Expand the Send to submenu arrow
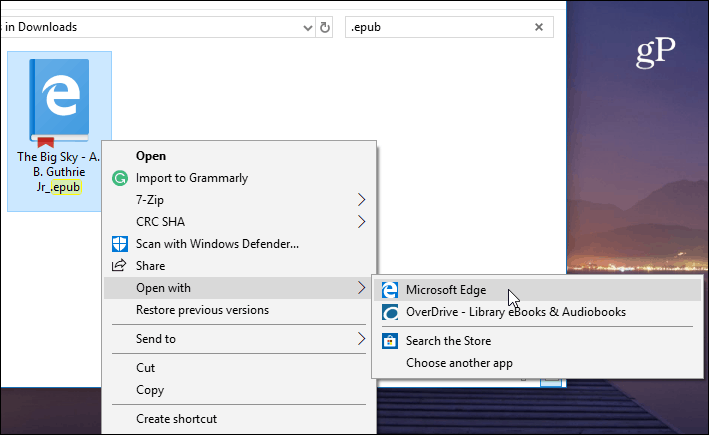Image resolution: width=709 pixels, height=435 pixels. point(361,339)
